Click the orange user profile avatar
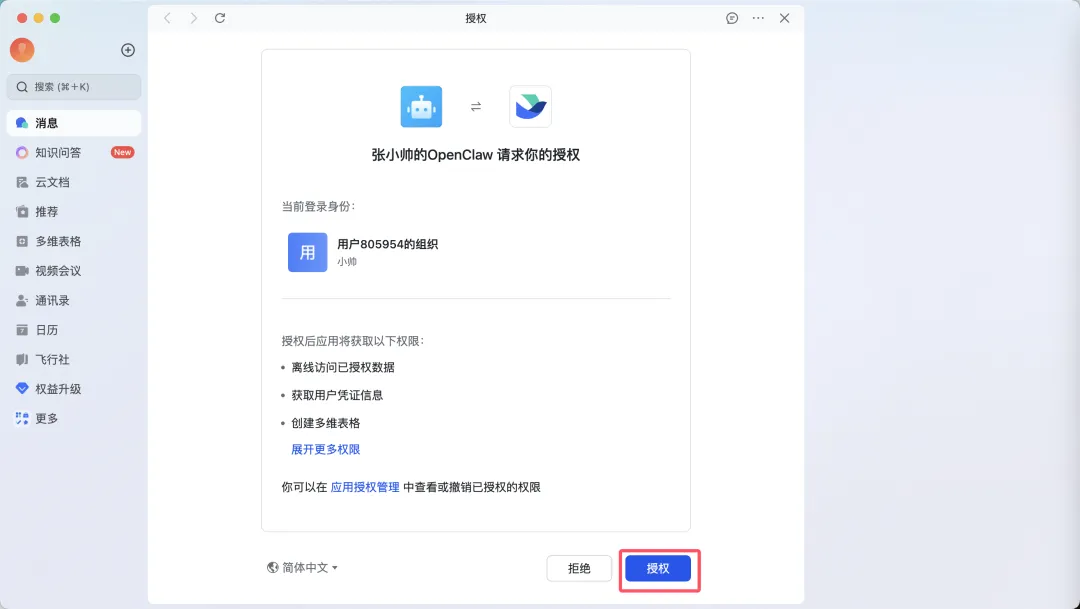 tap(22, 50)
